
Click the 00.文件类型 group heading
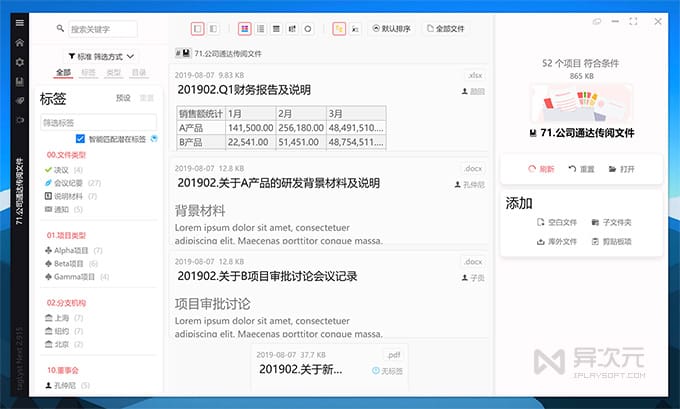pos(66,155)
